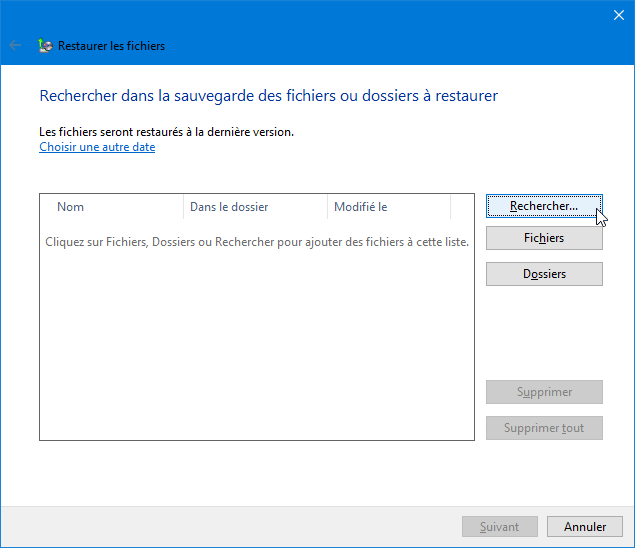Click the back arrow in the title bar

point(15,45)
